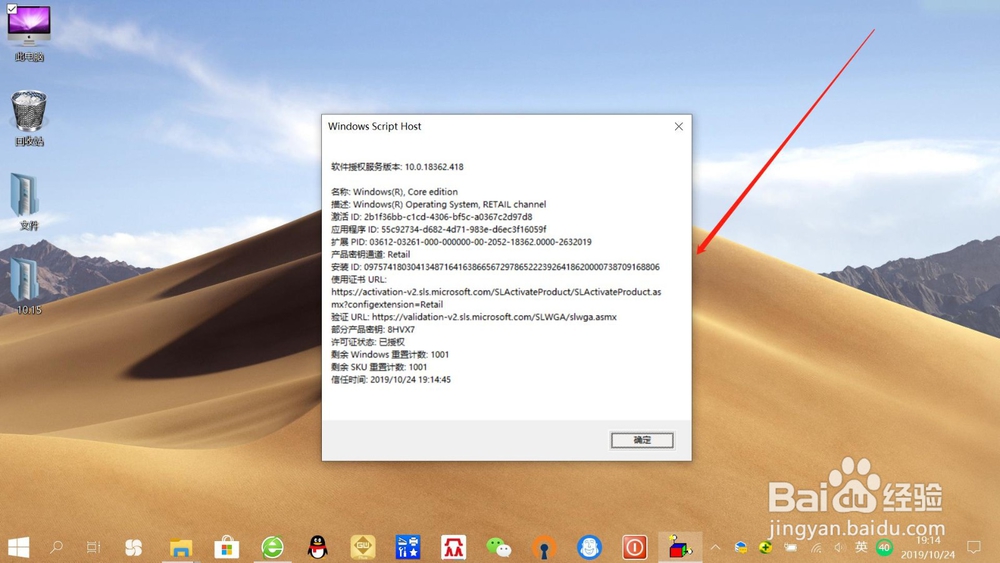Click the 应用程序 ID line
This screenshot has height=563, width=1000.
(x=438, y=230)
